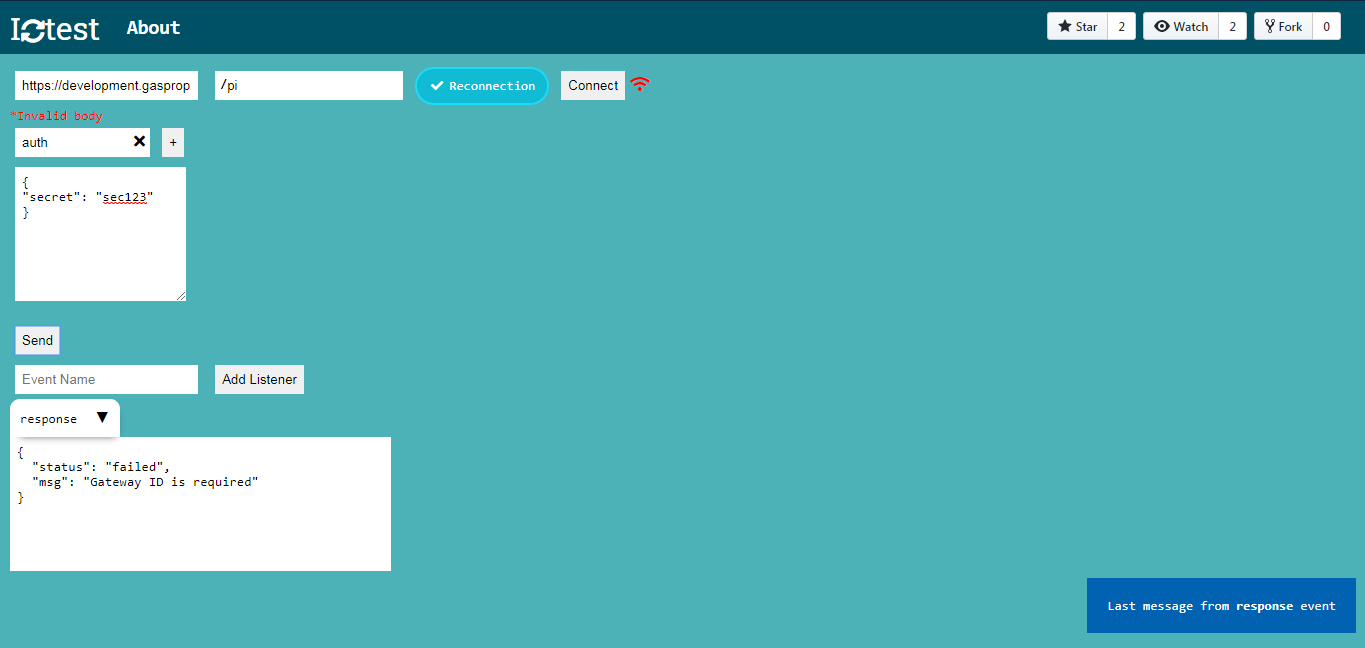Toggle the Reconnection setting off
This screenshot has width=1365, height=648.
click(481, 86)
